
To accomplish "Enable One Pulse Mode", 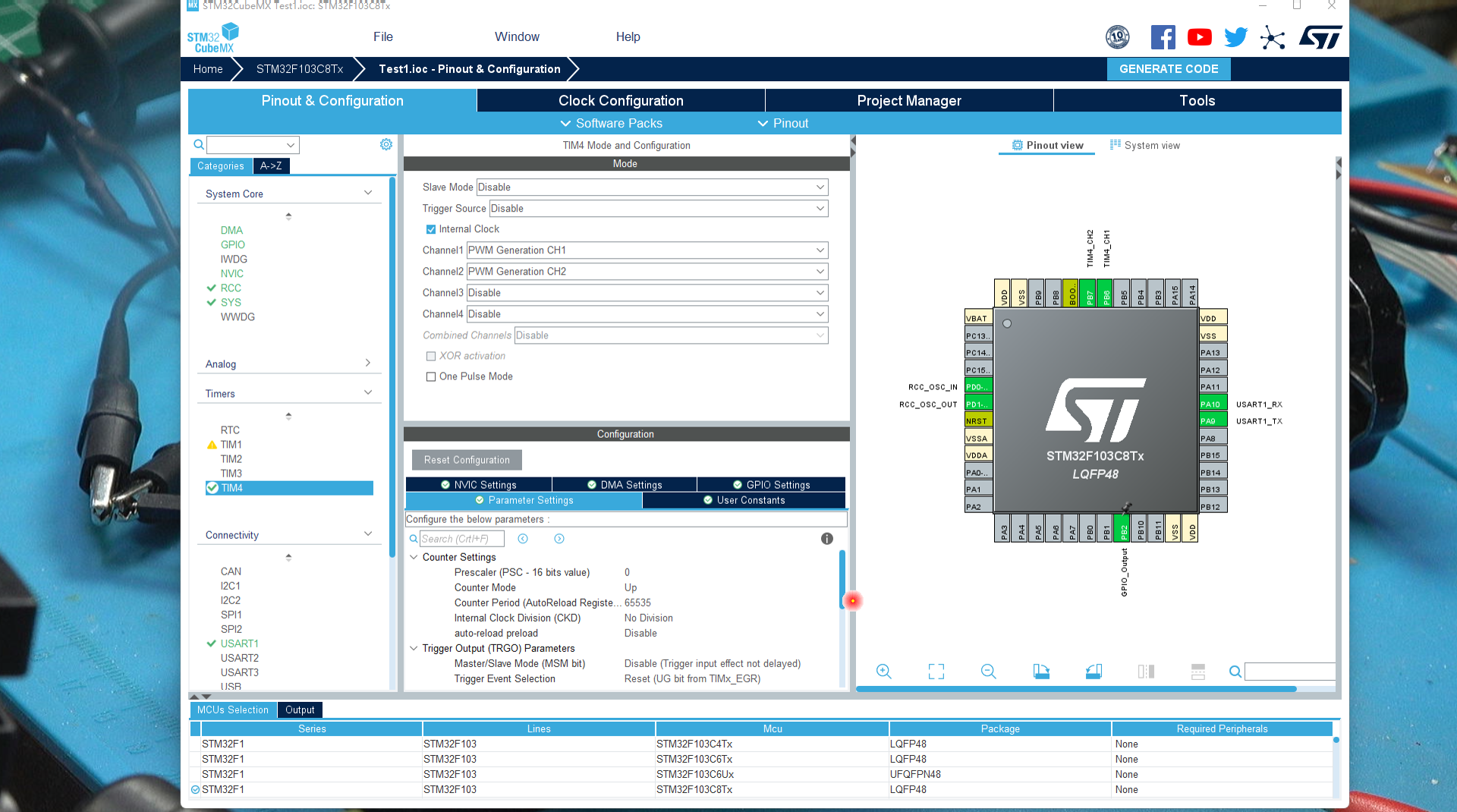I will click(x=430, y=376).
